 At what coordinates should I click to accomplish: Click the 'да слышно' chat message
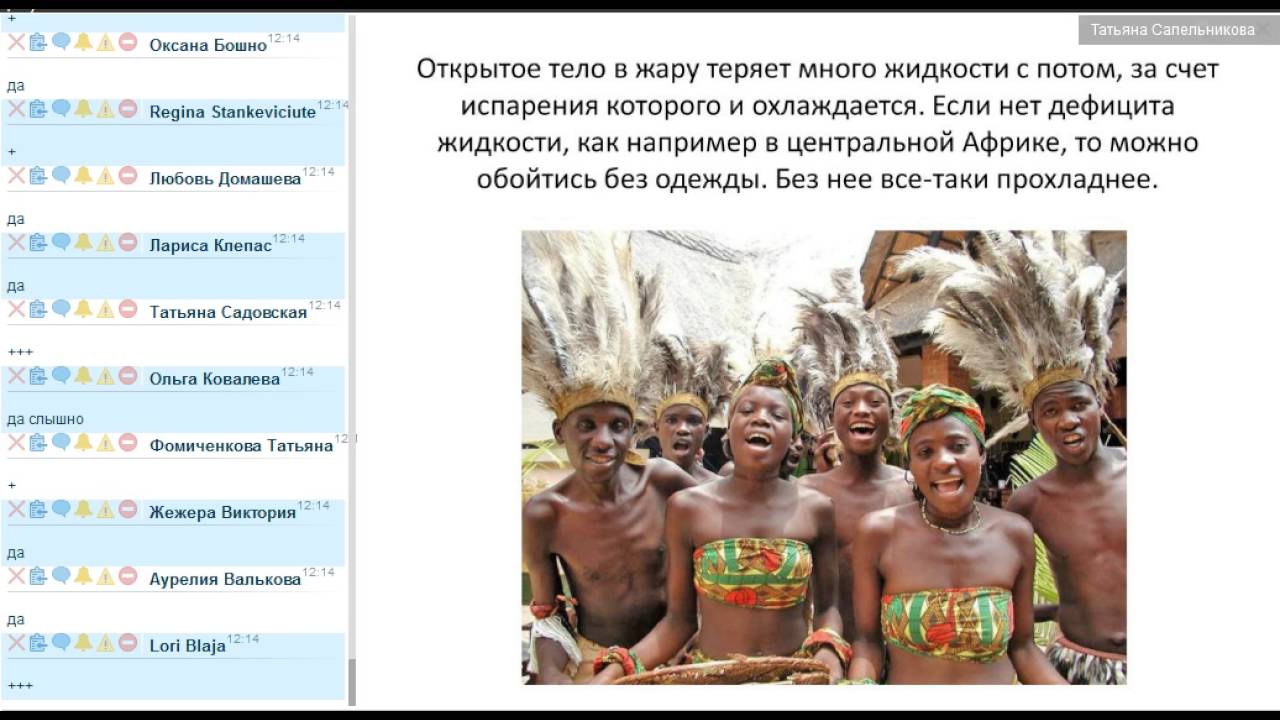tap(45, 419)
